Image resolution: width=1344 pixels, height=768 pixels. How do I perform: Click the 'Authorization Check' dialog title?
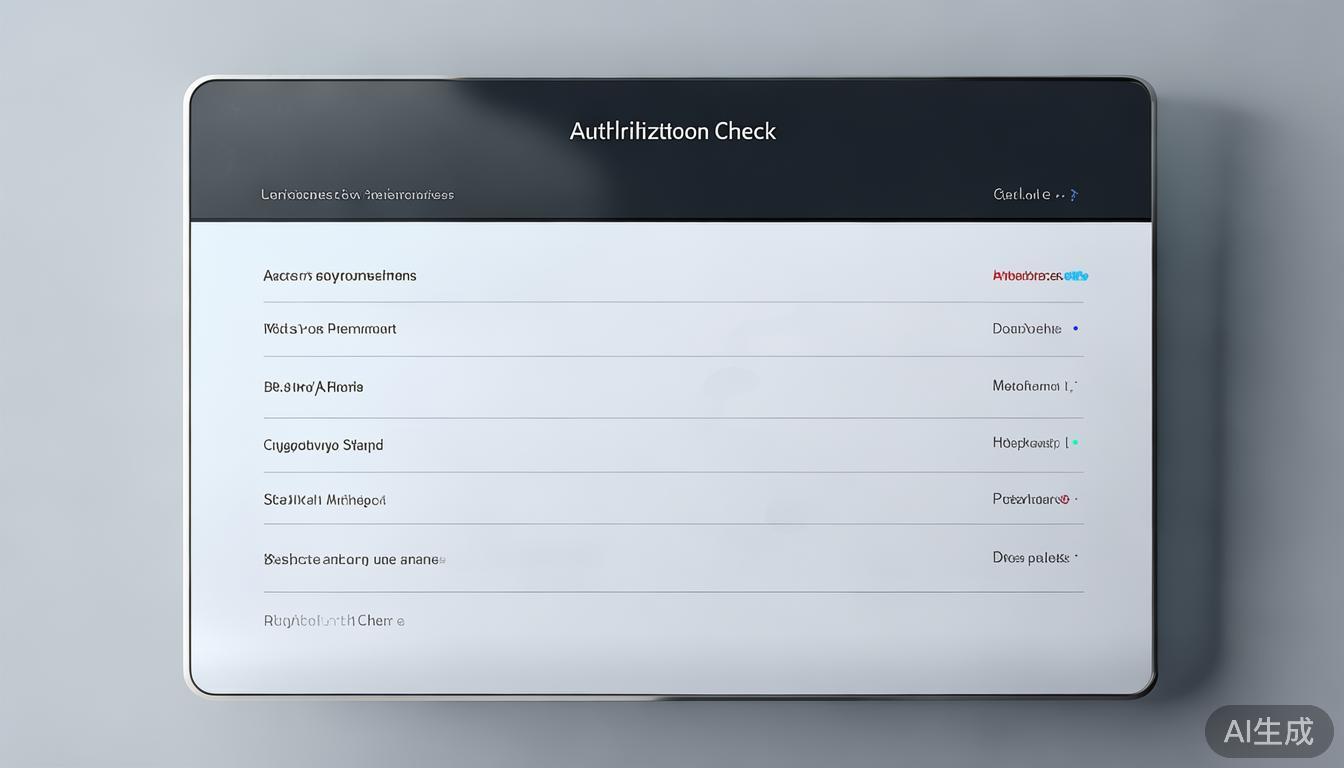tap(672, 131)
